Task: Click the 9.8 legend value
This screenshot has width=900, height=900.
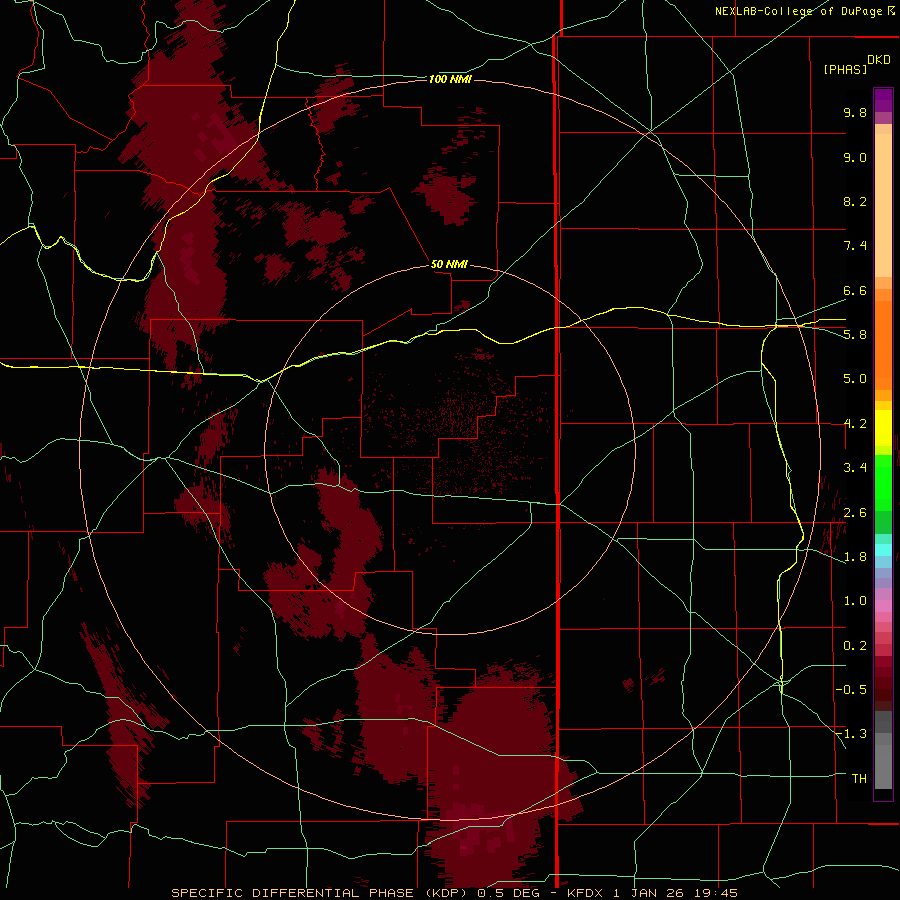Action: tap(855, 112)
